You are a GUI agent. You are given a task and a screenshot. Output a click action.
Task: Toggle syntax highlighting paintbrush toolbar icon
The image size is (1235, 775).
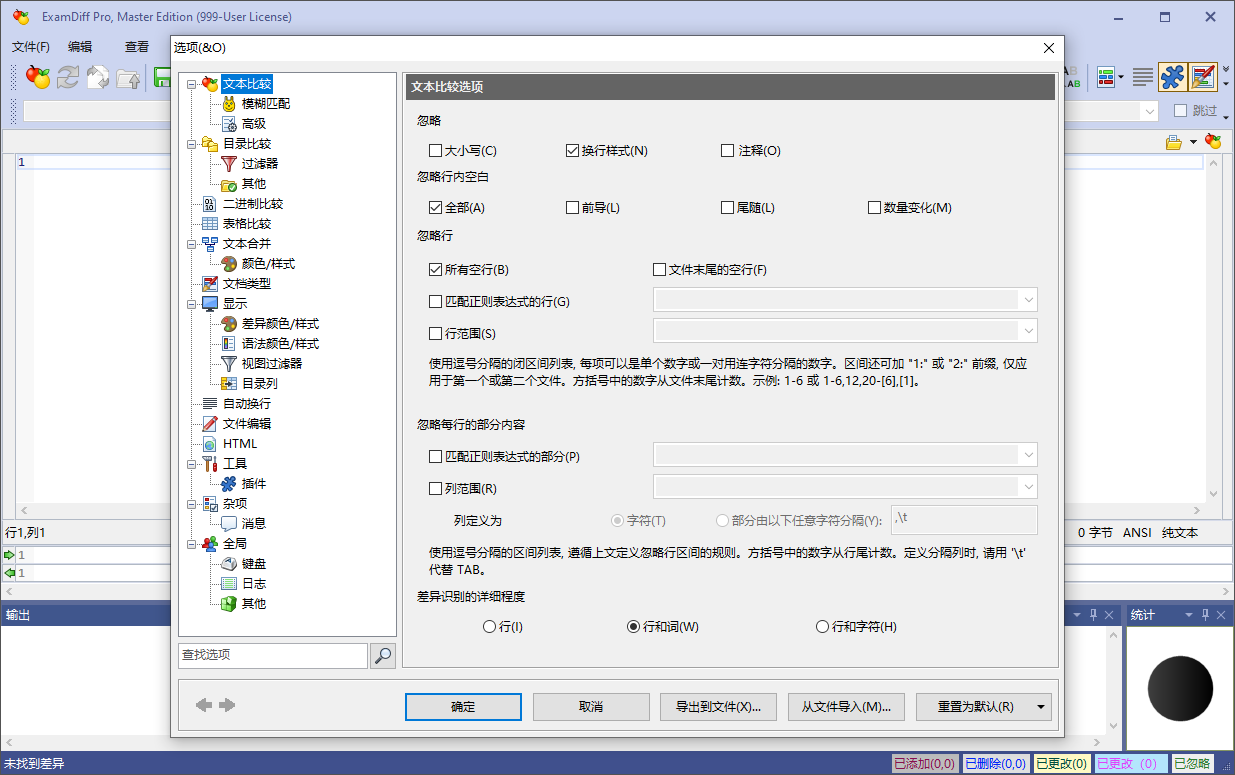[x=1203, y=77]
